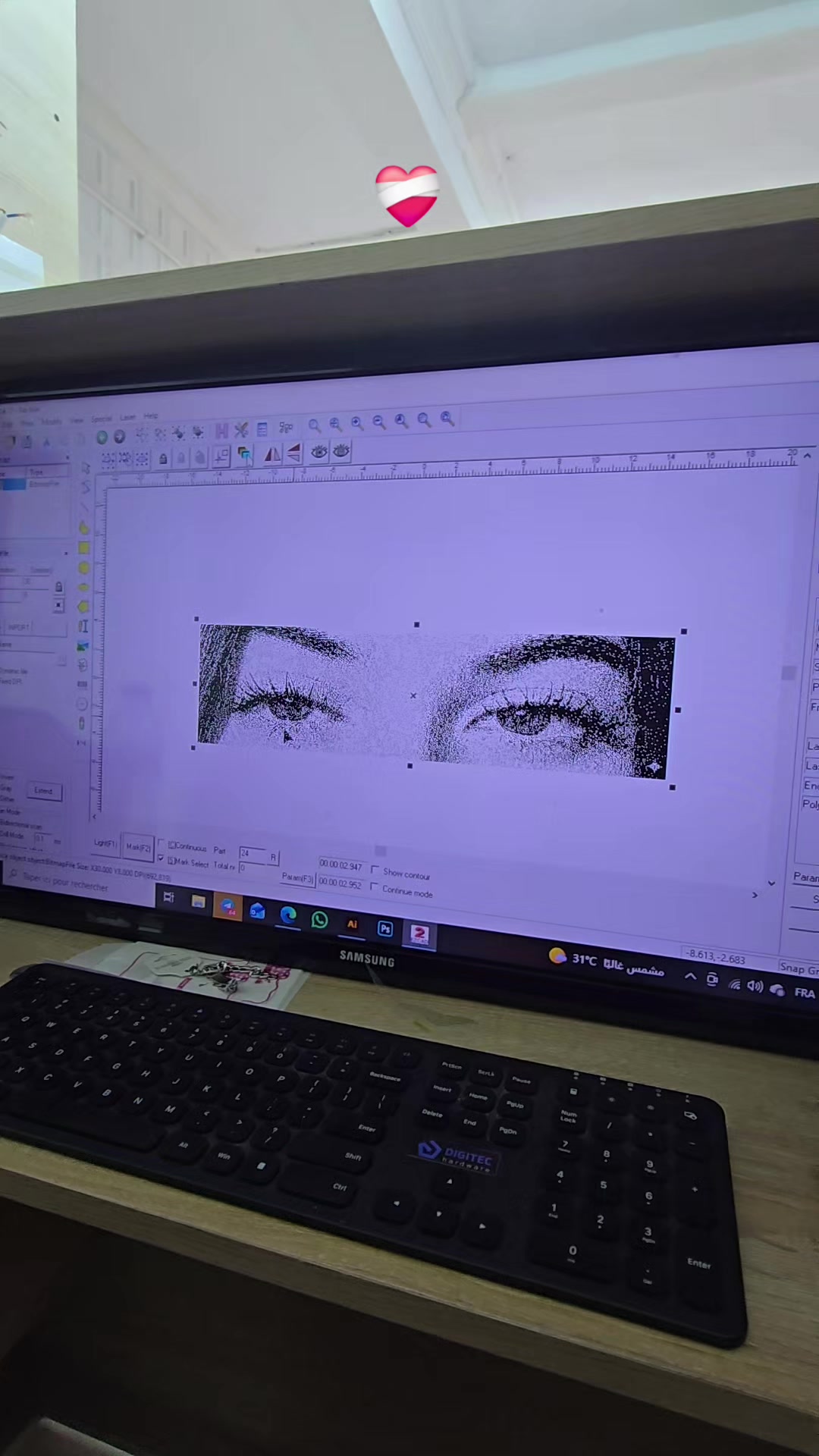The image size is (819, 1456).
Task: Click the Mark(F2) button
Action: (138, 847)
